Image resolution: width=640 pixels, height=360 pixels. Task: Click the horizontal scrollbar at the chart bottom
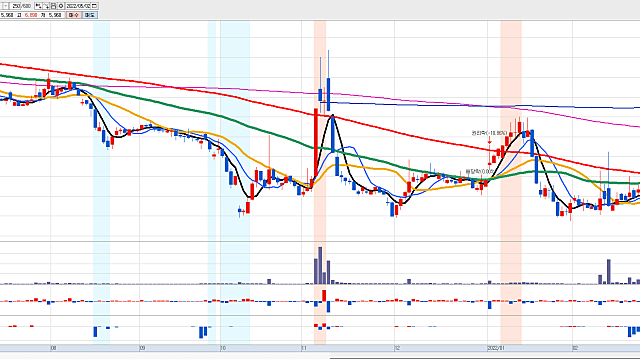484,358
